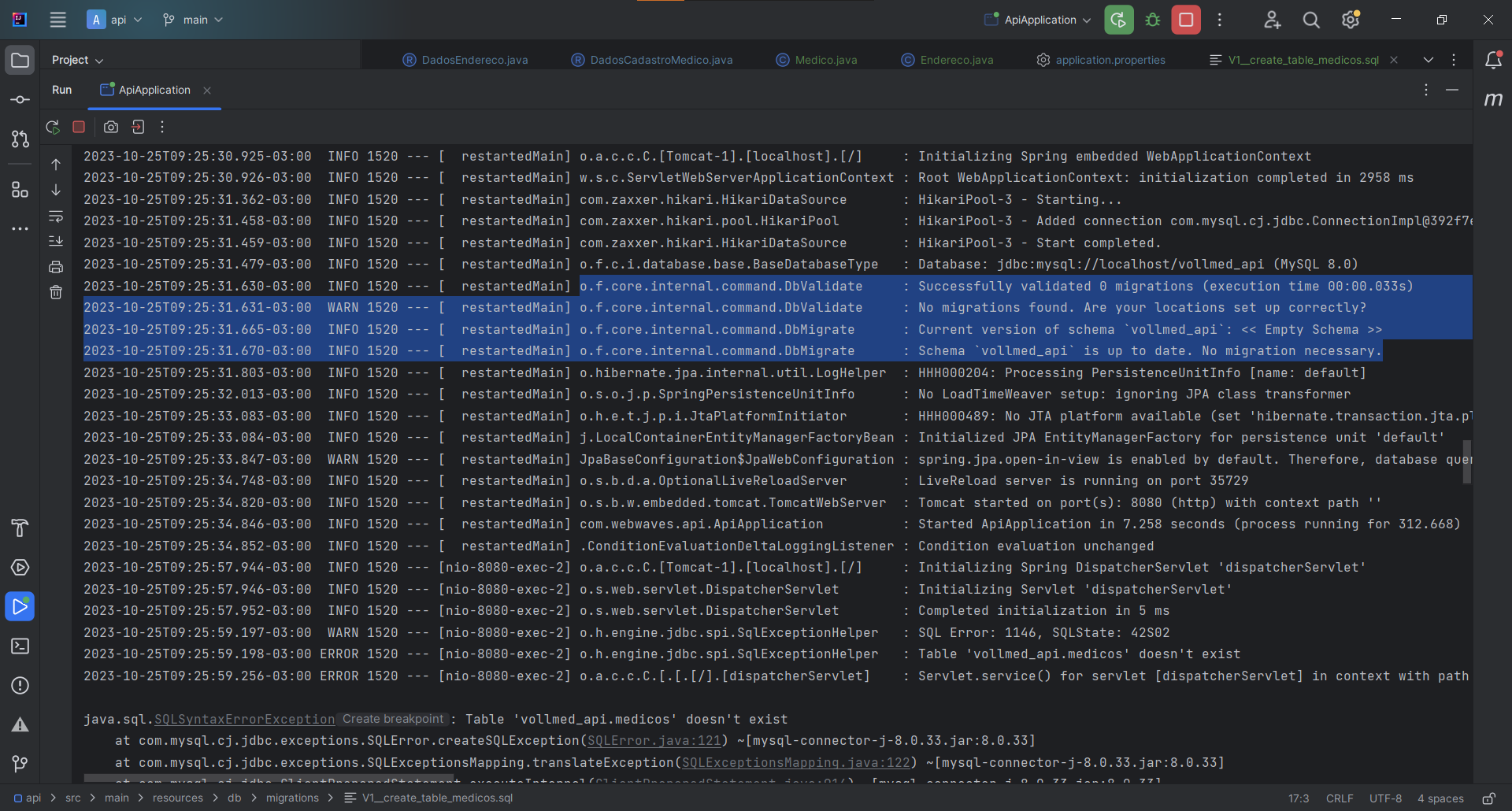Click the migrations breadcrumb
The height and width of the screenshot is (811, 1512).
tap(292, 798)
